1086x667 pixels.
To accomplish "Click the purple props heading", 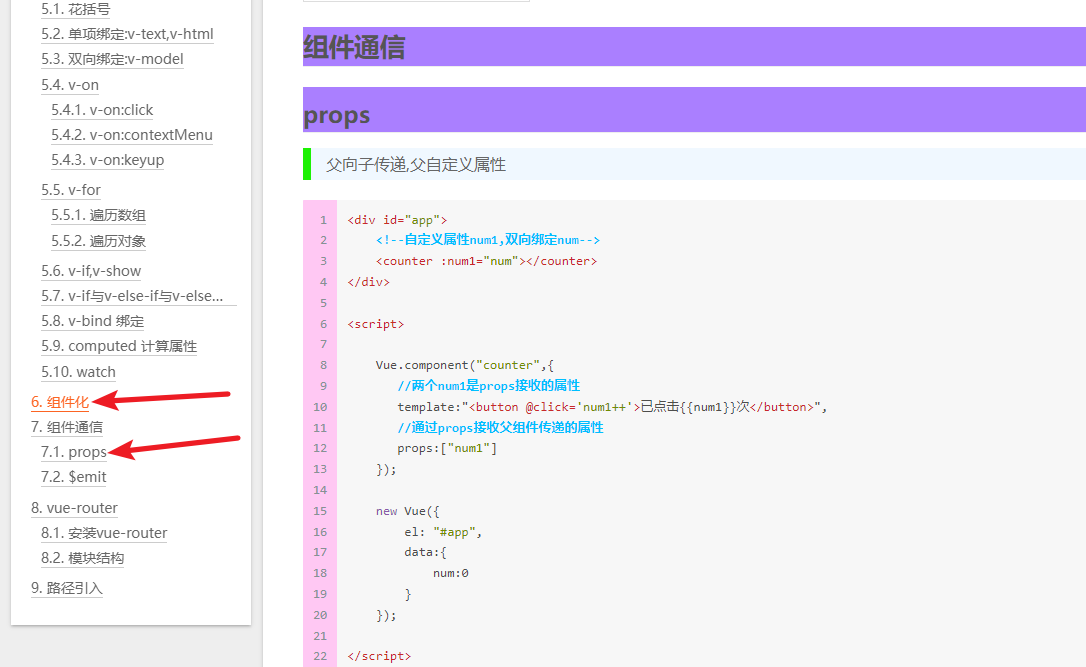I will coord(337,114).
